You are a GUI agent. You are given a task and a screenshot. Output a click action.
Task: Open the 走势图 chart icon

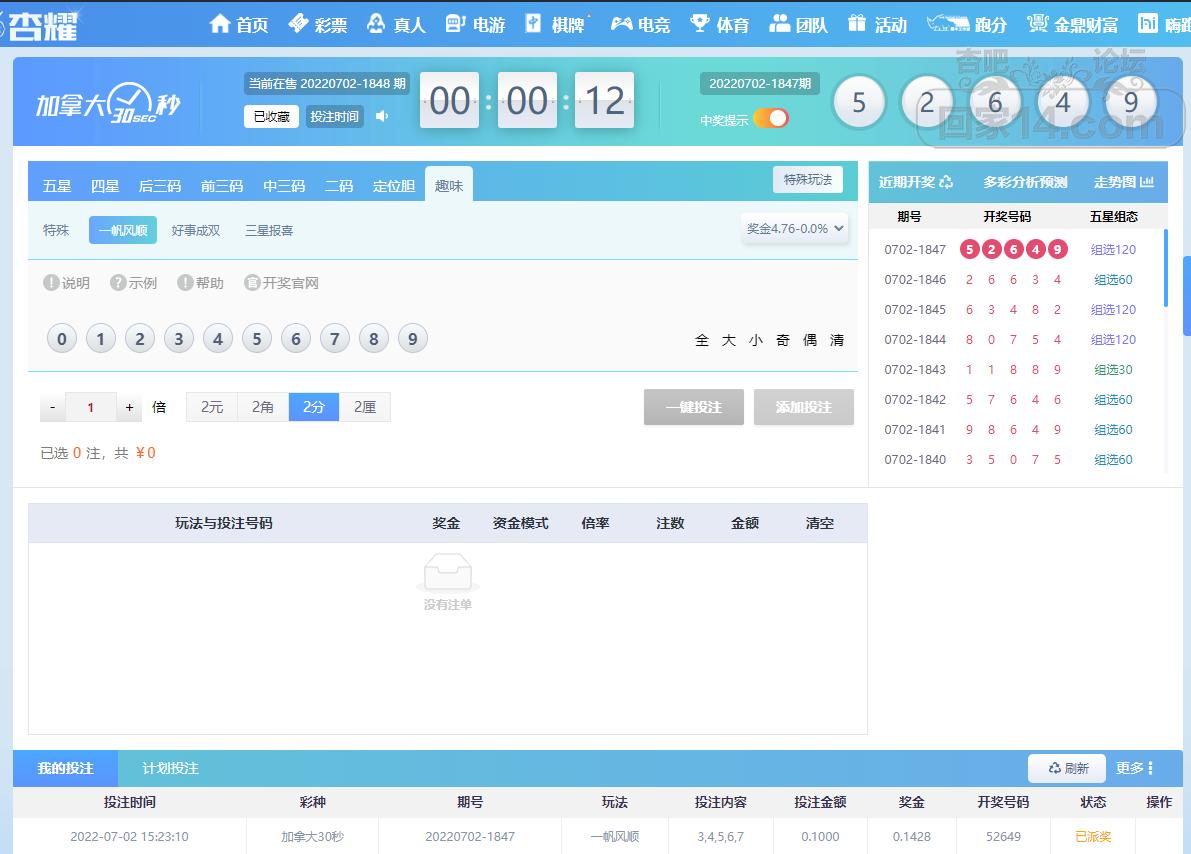pyautogui.click(x=1147, y=182)
